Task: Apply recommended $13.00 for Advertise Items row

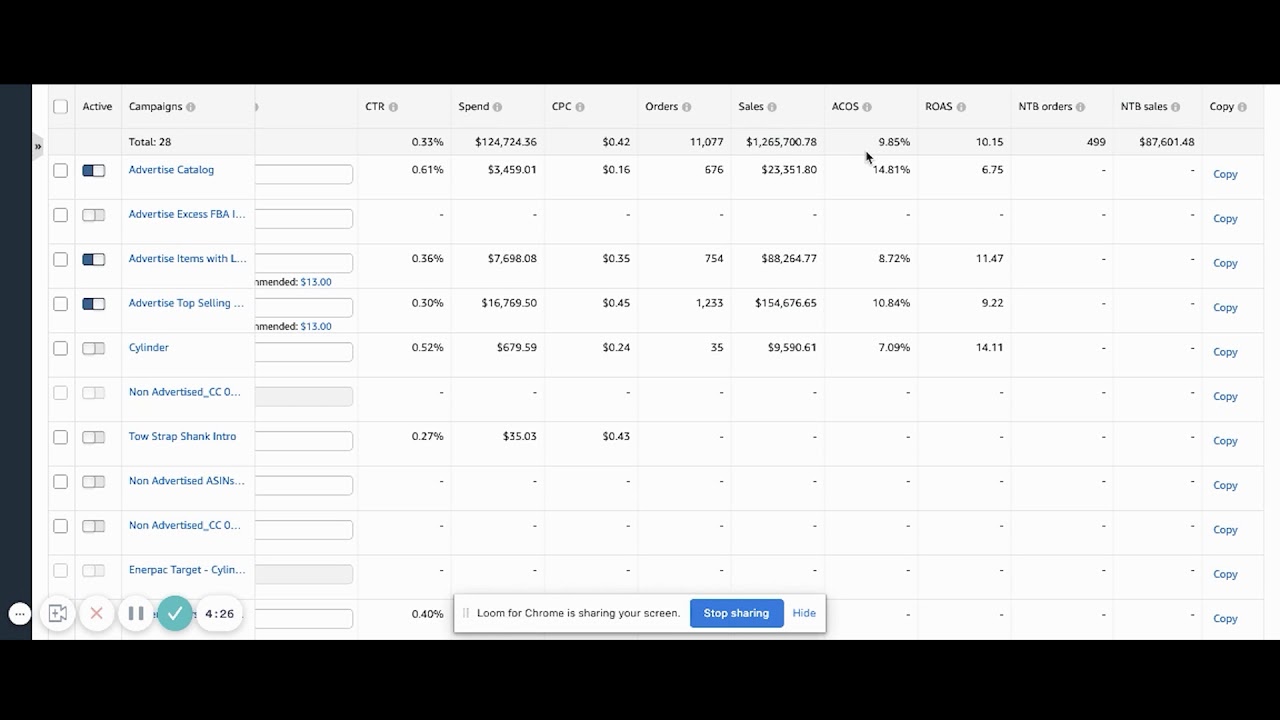Action: pyautogui.click(x=316, y=282)
